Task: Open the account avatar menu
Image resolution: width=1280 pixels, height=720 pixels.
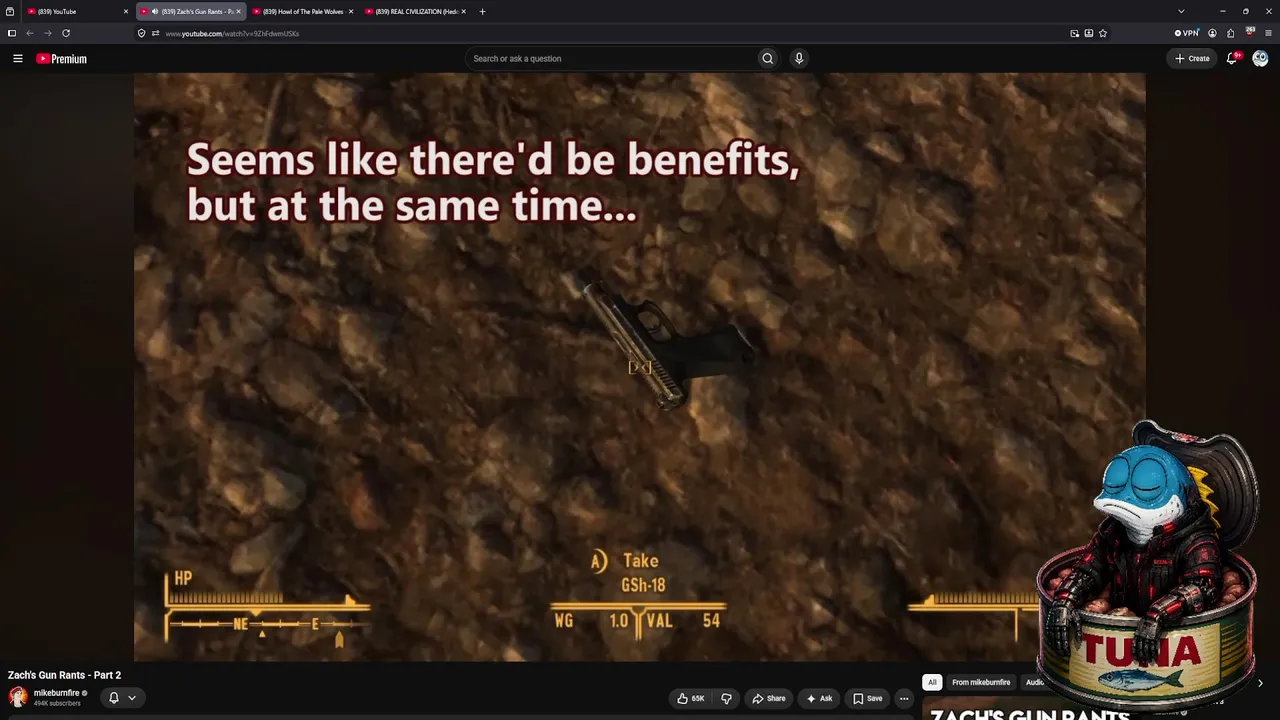Action: [1260, 59]
